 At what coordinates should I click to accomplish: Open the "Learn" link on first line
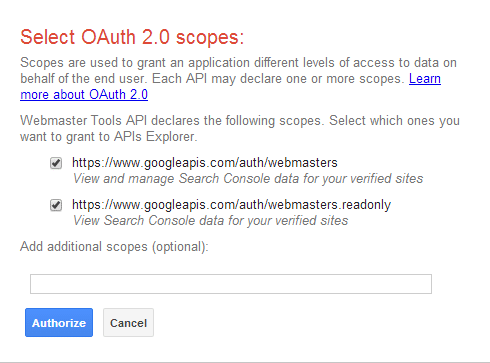(x=425, y=79)
